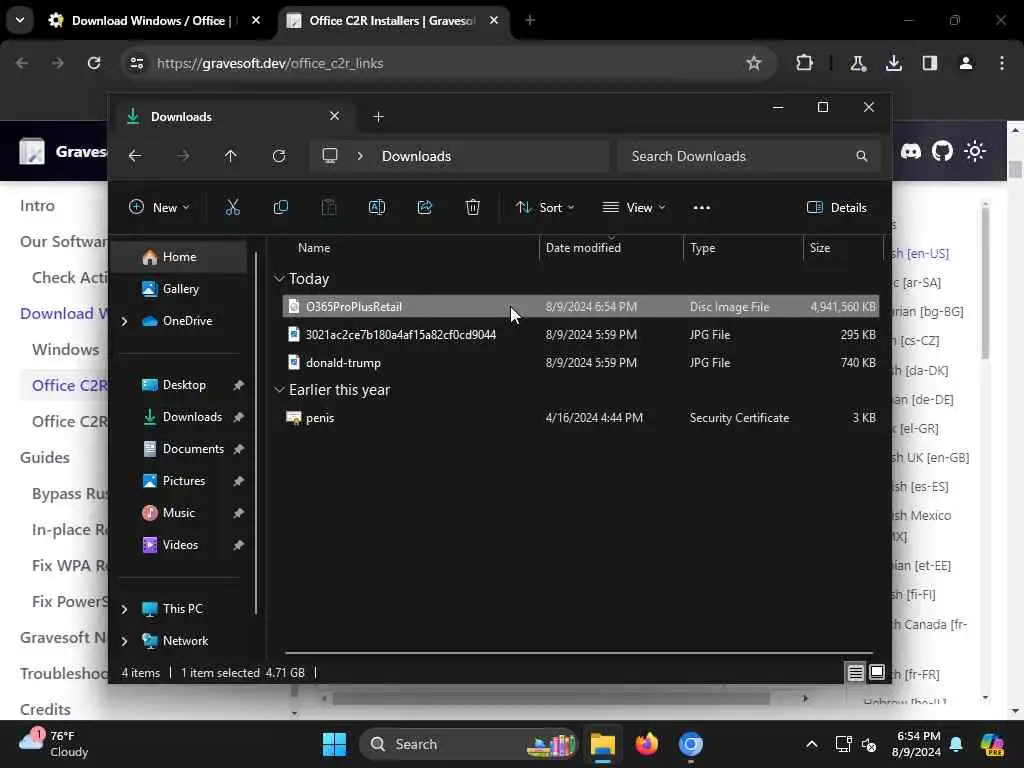Image resolution: width=1024 pixels, height=768 pixels.
Task: Toggle the light/dark theme sun icon
Action: pos(975,152)
